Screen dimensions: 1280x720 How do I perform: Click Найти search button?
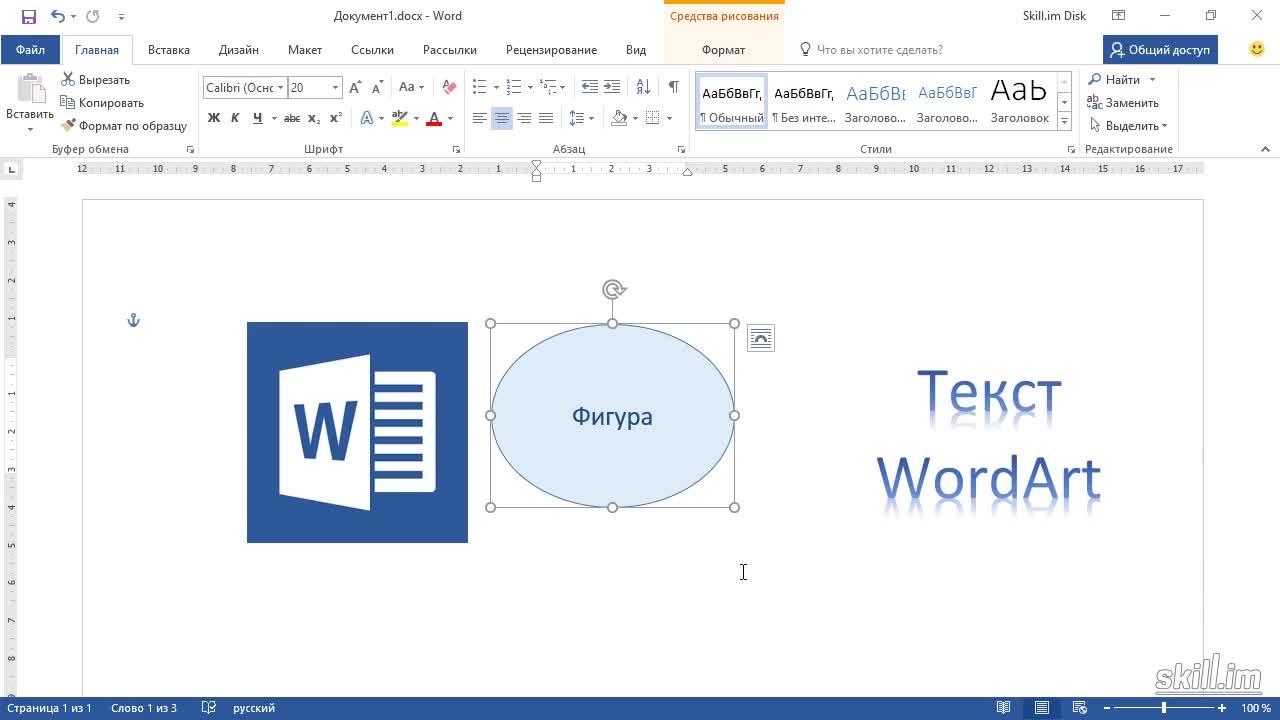pos(1115,80)
